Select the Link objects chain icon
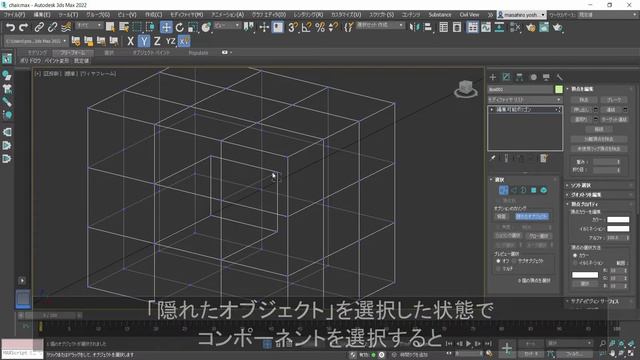Screen dimensions: 640x360 (39, 27)
